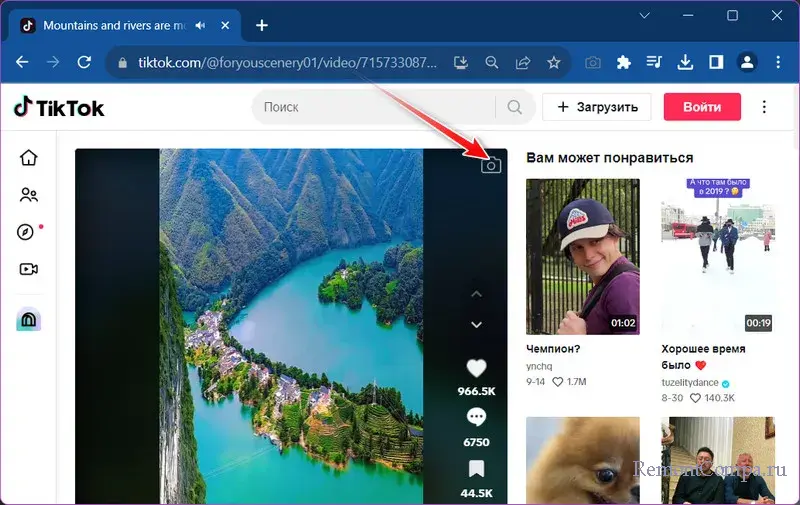Image resolution: width=800 pixels, height=505 pixels.
Task: Click the Загрузить upload button
Action: pyautogui.click(x=597, y=107)
